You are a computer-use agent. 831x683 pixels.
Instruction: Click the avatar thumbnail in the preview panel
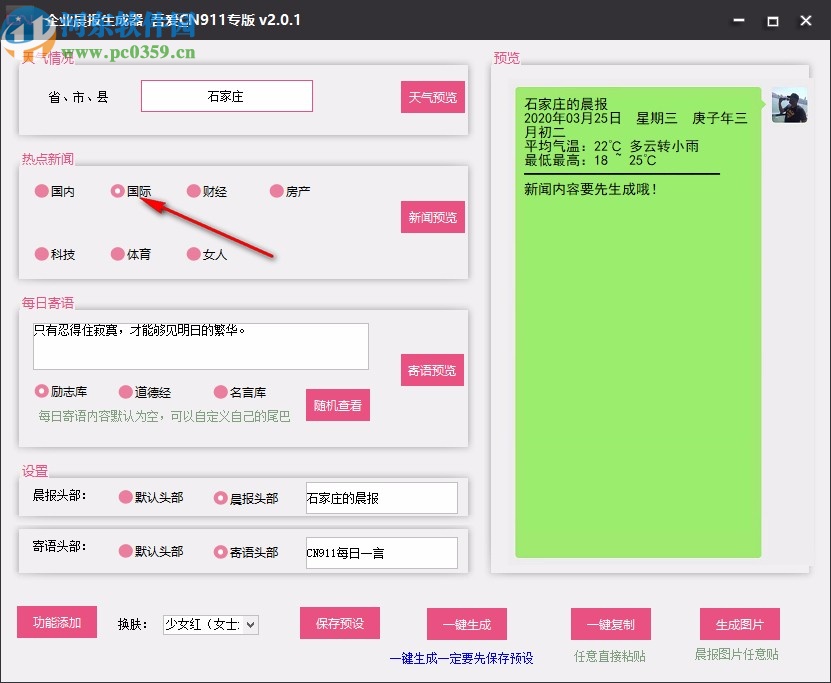tap(789, 105)
